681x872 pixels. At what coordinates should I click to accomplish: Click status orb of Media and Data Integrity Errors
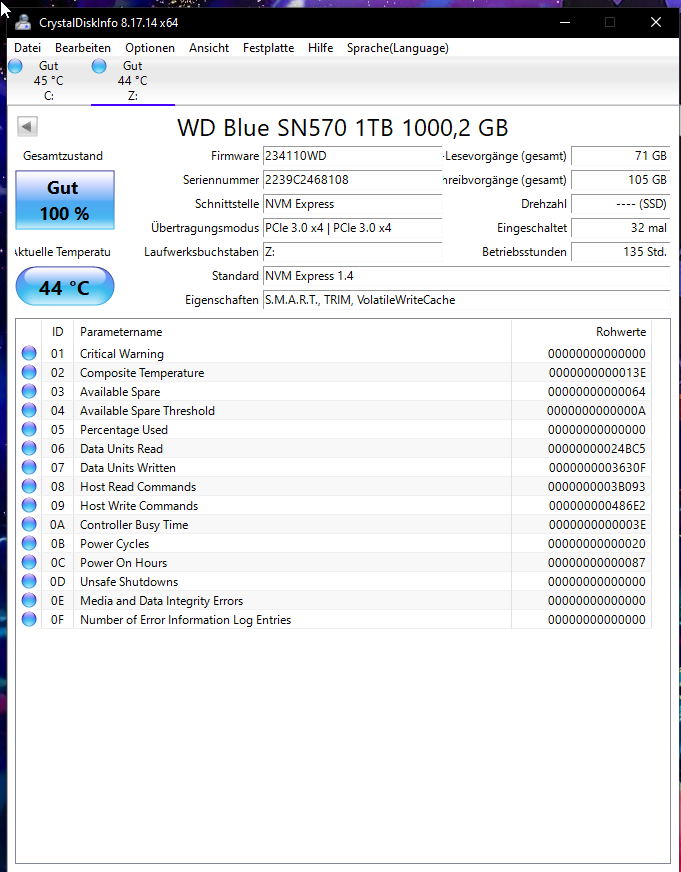coord(29,600)
